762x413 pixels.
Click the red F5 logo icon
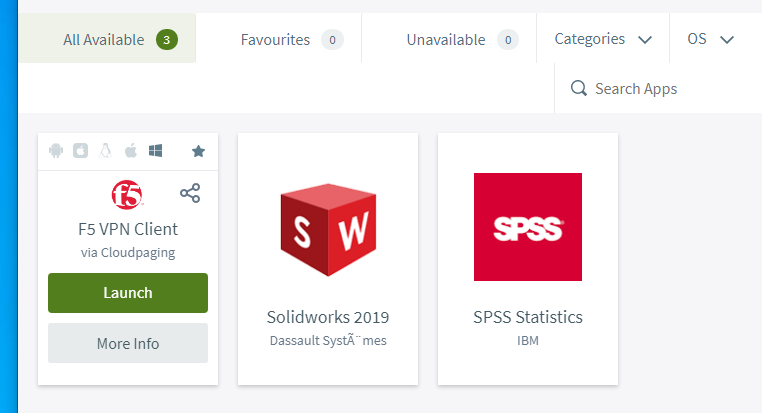(127, 194)
